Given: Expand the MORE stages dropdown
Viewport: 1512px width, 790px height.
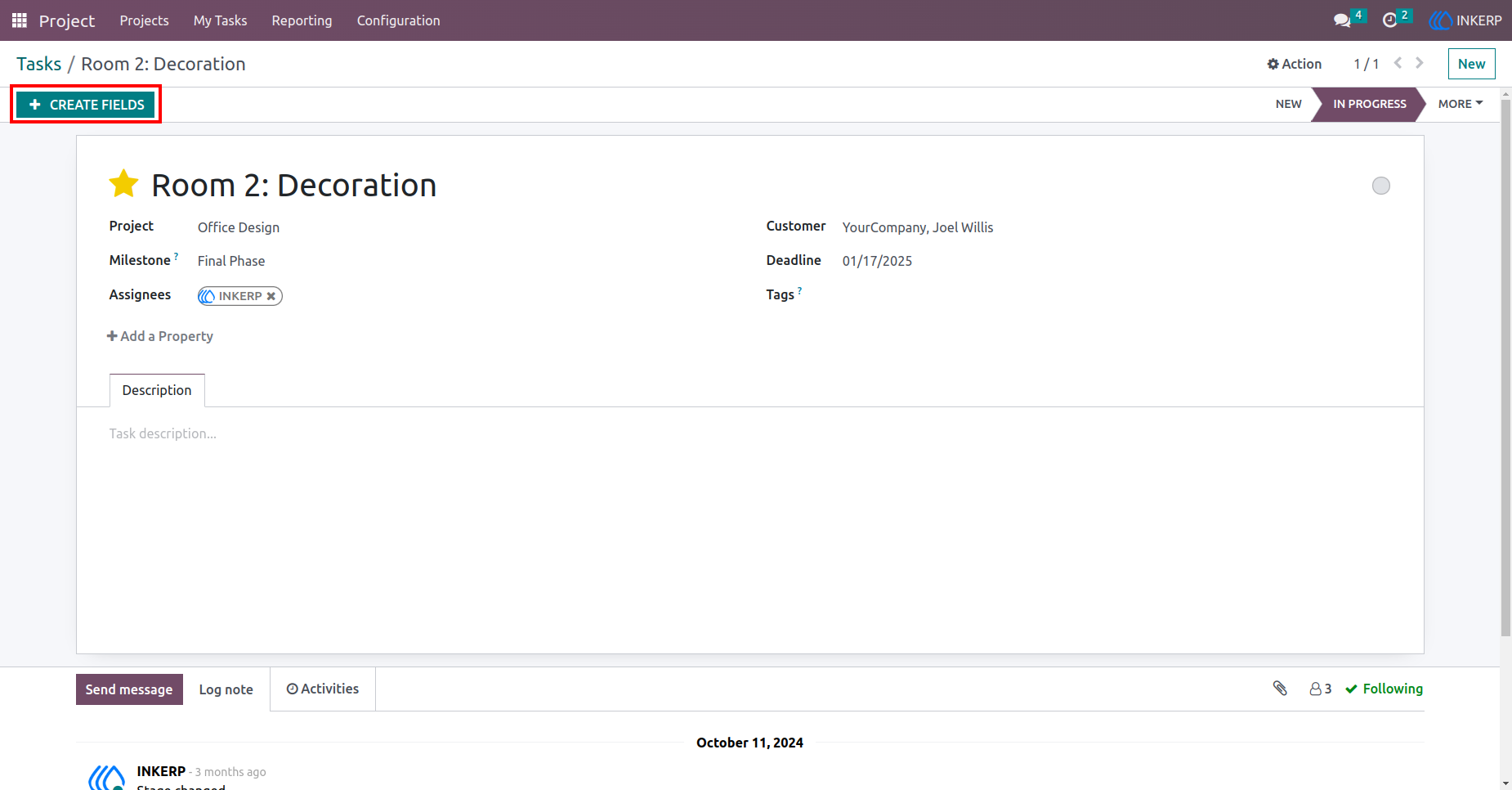Looking at the screenshot, I should tap(1461, 104).
